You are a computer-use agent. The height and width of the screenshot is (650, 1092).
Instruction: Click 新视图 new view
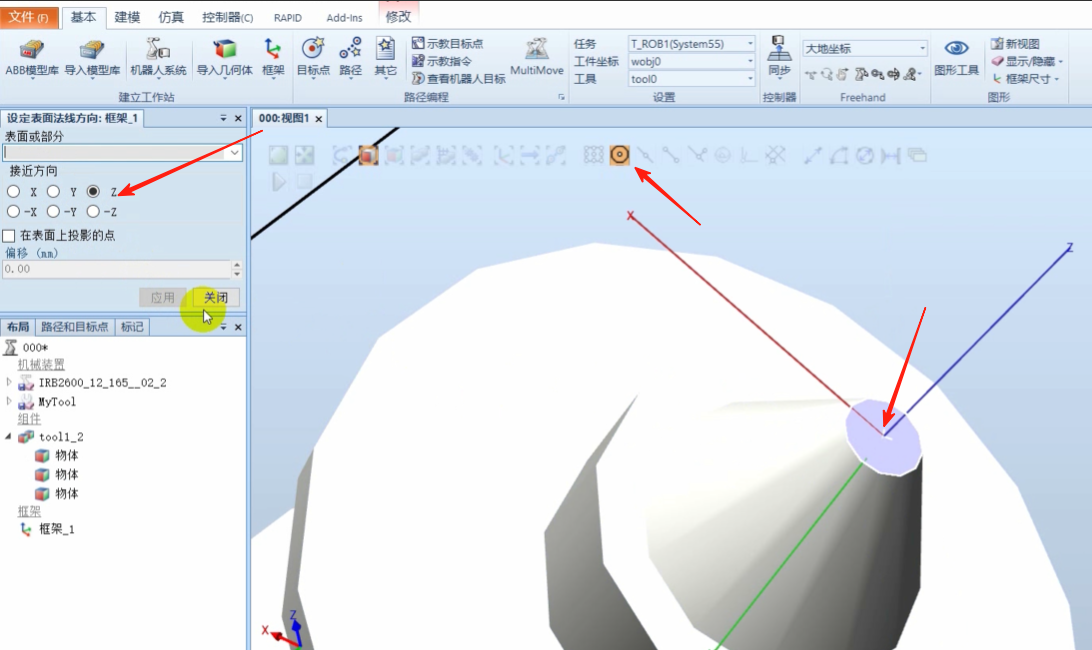point(1015,43)
